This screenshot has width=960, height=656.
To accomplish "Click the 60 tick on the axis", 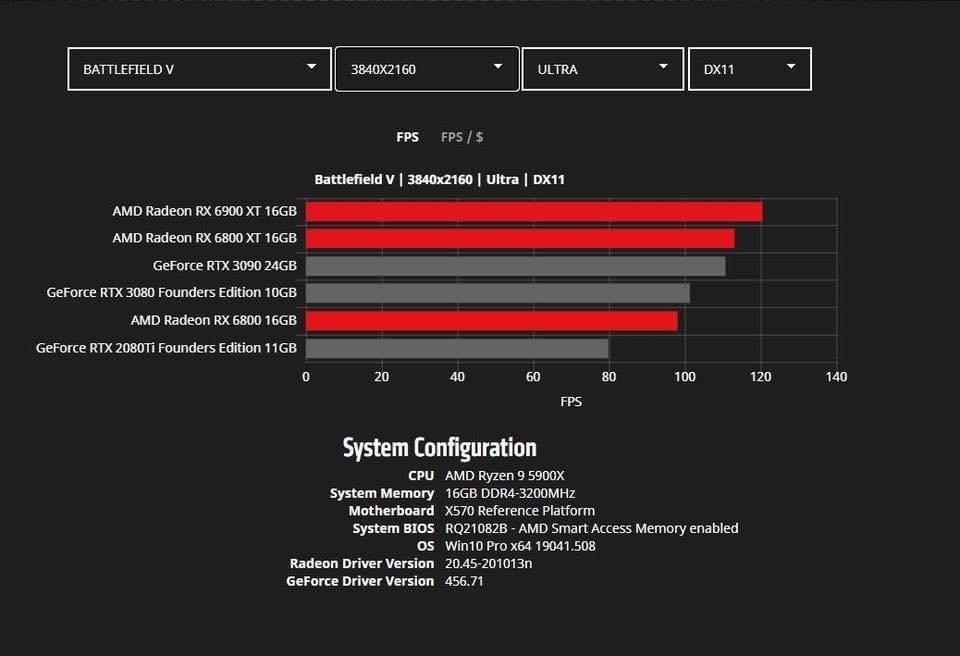I will point(533,377).
